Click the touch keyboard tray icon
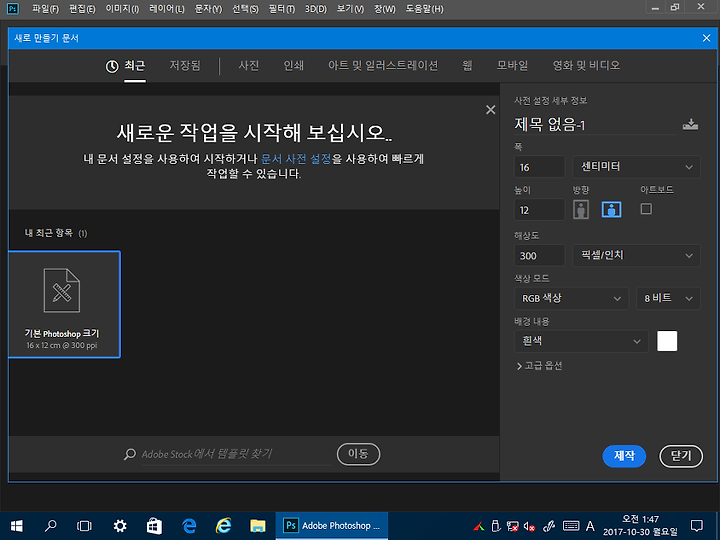 [x=571, y=526]
